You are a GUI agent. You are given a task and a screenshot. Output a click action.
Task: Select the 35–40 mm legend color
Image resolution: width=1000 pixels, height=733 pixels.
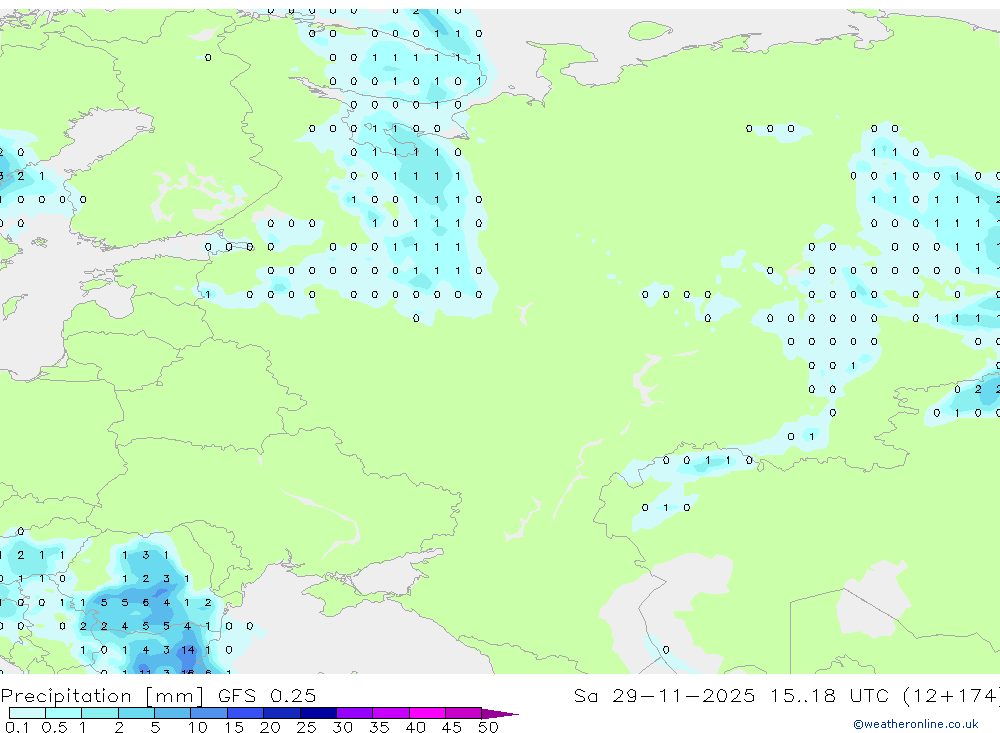pos(391,713)
